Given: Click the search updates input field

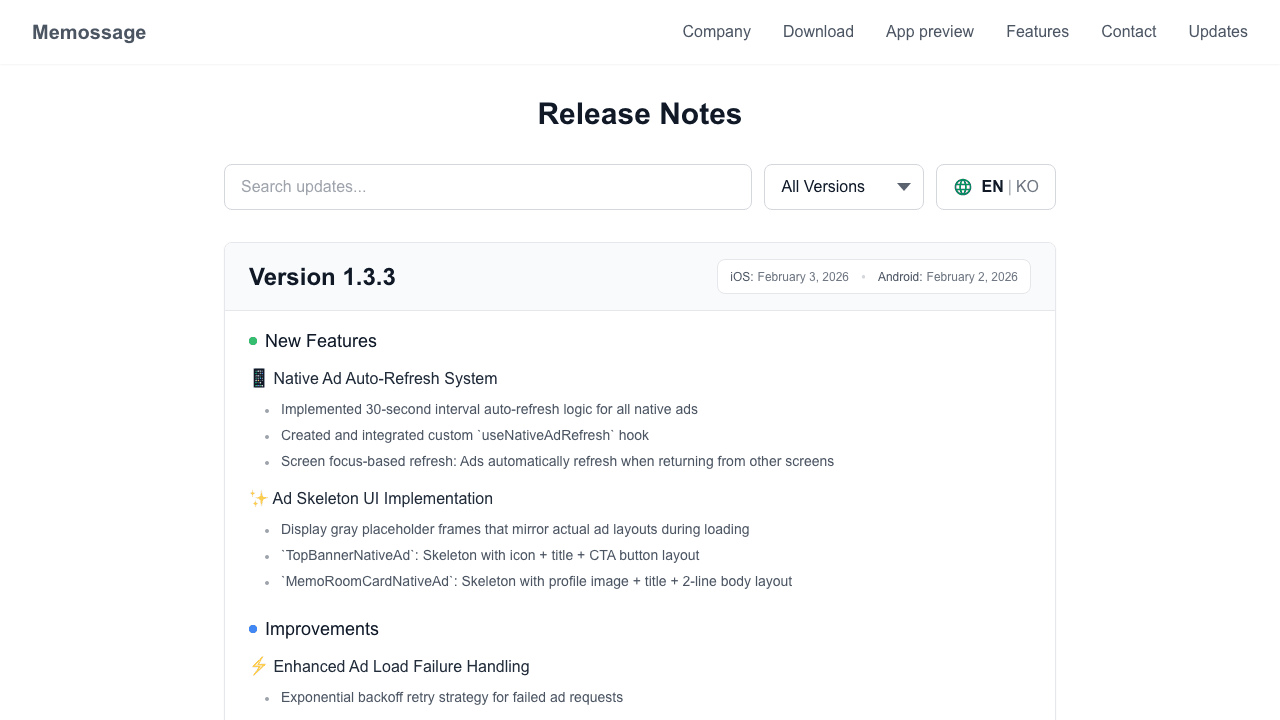Looking at the screenshot, I should point(488,187).
